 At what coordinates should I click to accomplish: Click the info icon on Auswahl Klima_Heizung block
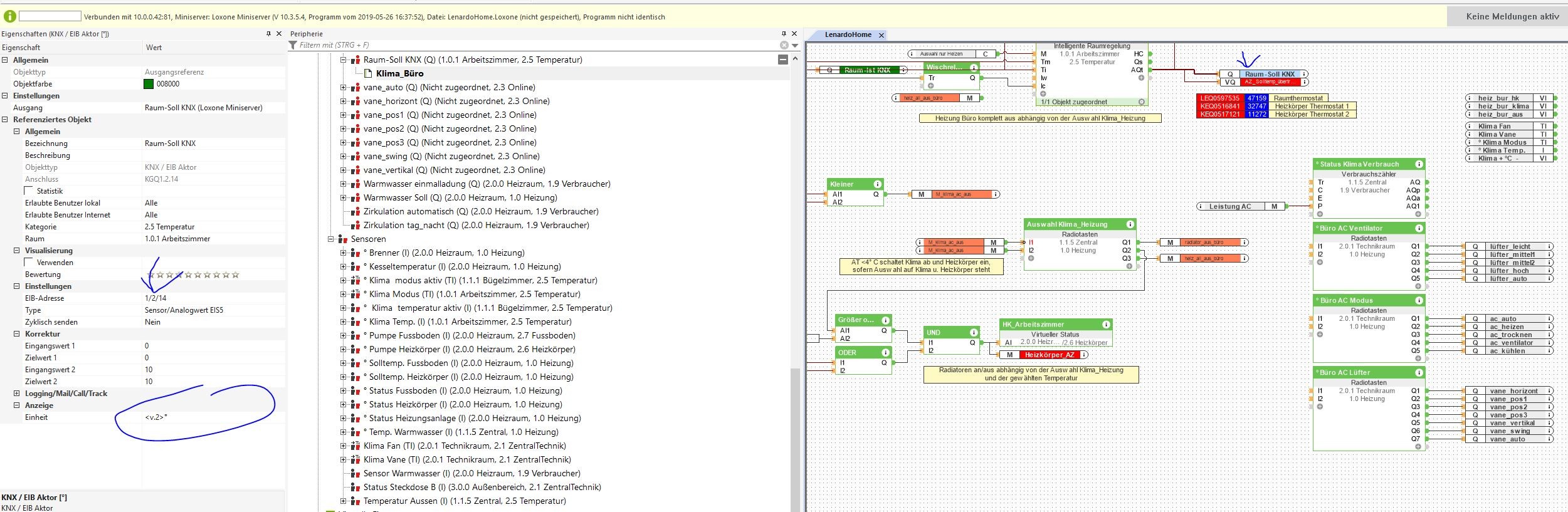click(x=1130, y=224)
